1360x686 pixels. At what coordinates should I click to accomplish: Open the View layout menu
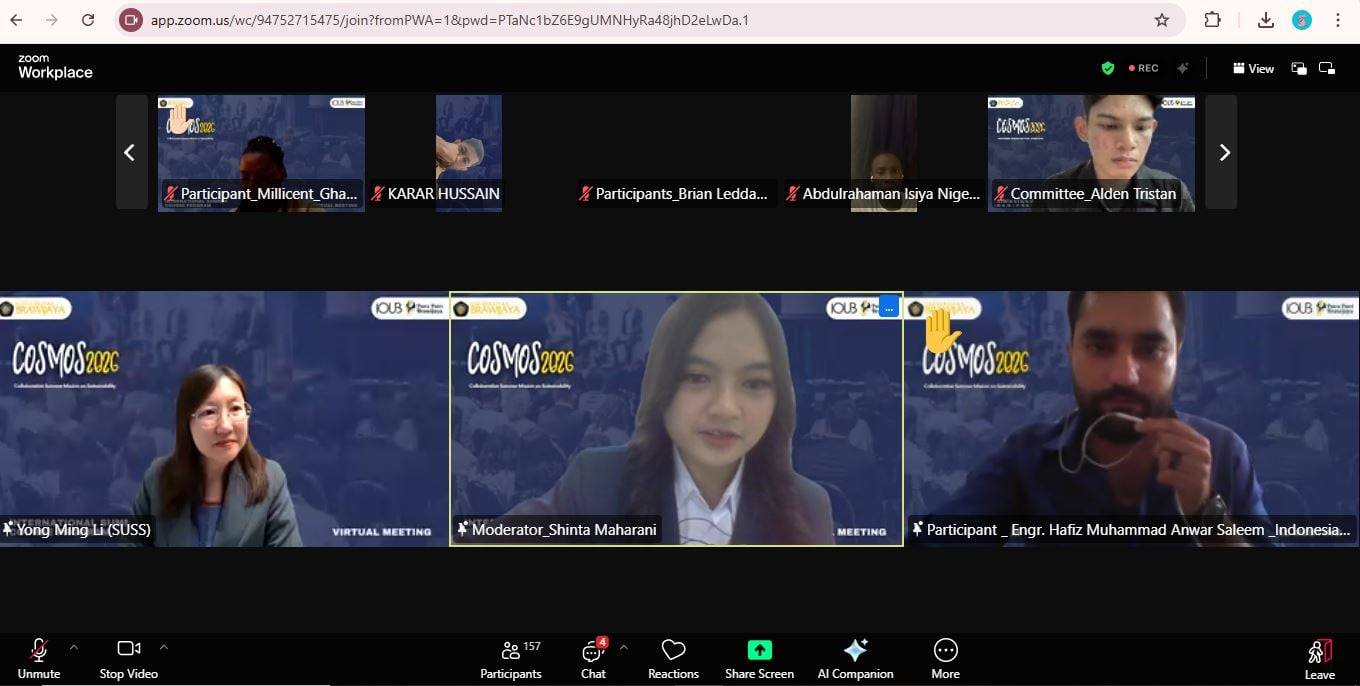click(x=1253, y=68)
